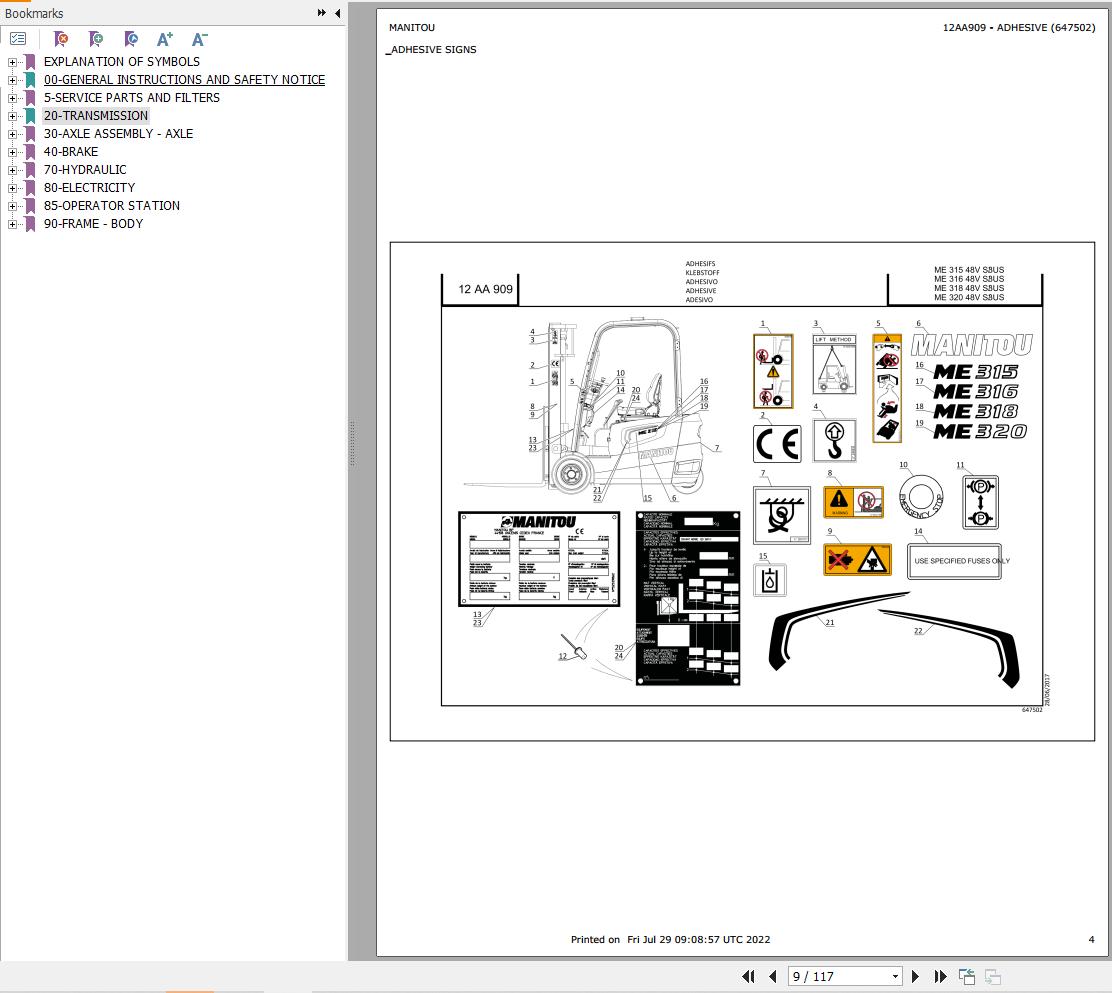Image resolution: width=1112 pixels, height=993 pixels.
Task: Click the _ADHESIVE SIGNS heading on the page
Action: 431,50
